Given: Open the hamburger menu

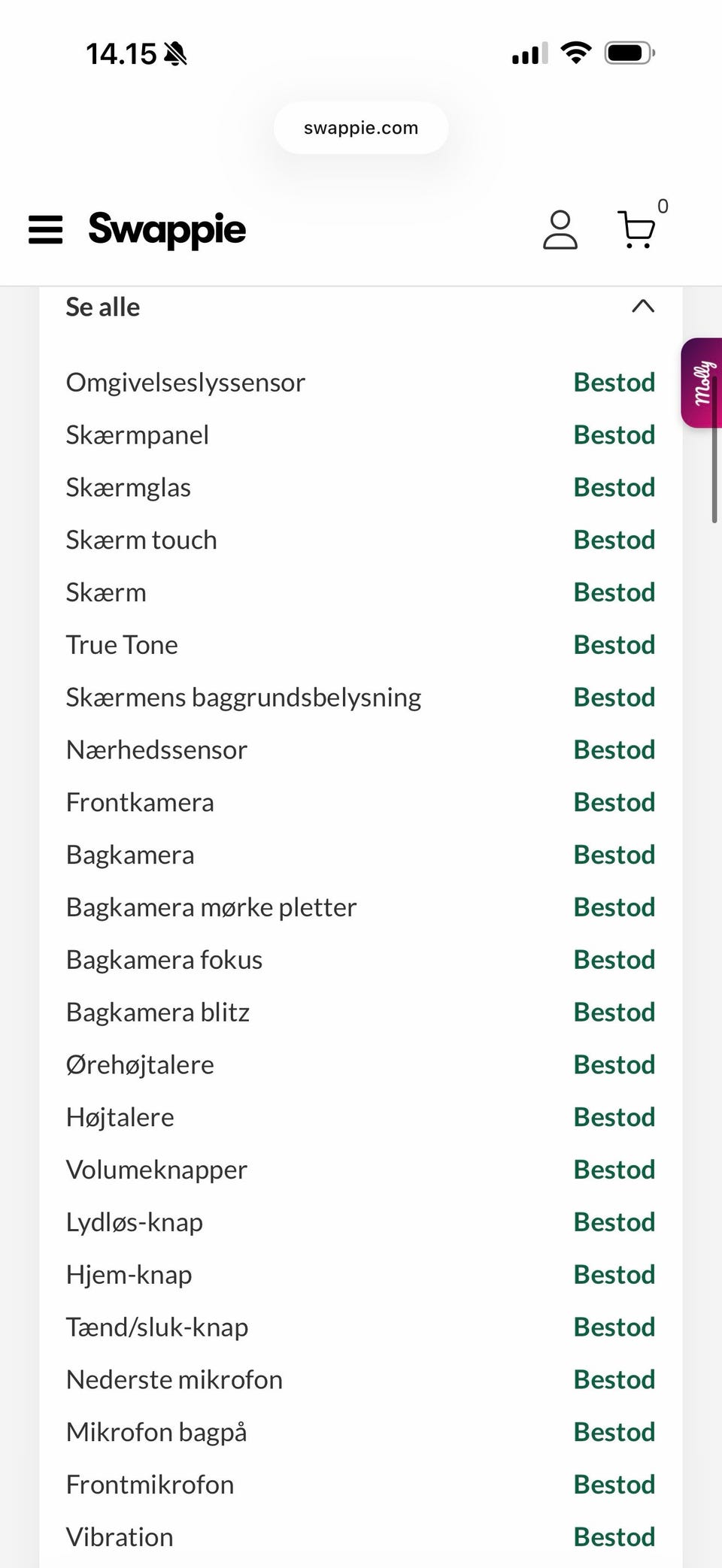Looking at the screenshot, I should pos(45,230).
